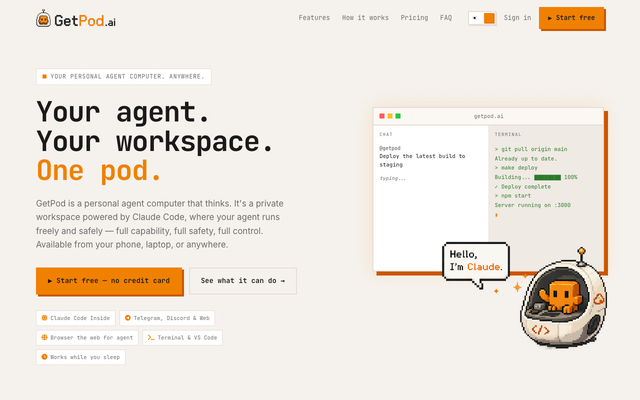This screenshot has width=640, height=400.
Task: Click 'npm start' terminal line
Action: click(x=513, y=196)
